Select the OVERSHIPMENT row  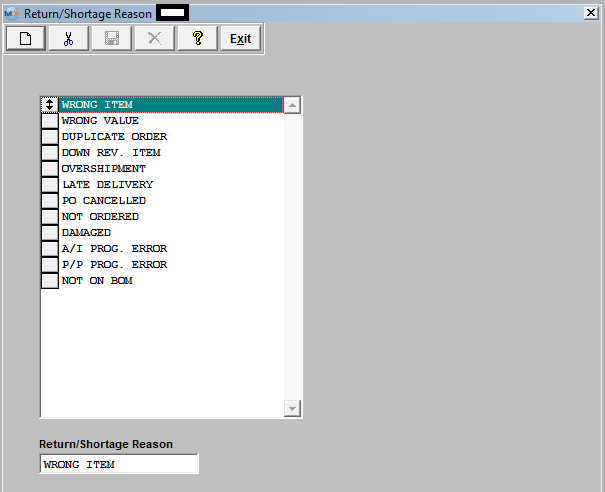(171, 169)
